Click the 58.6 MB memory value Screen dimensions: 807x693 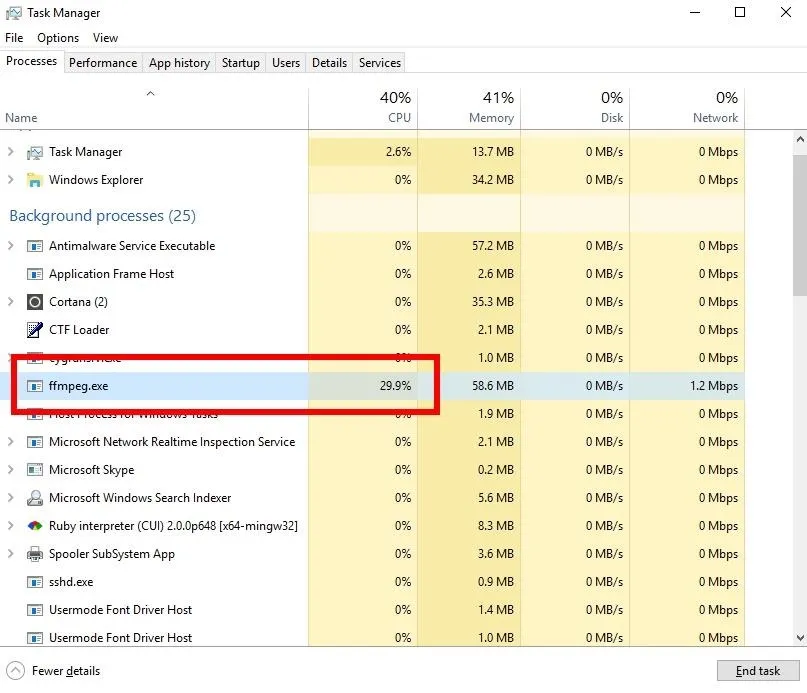493,386
